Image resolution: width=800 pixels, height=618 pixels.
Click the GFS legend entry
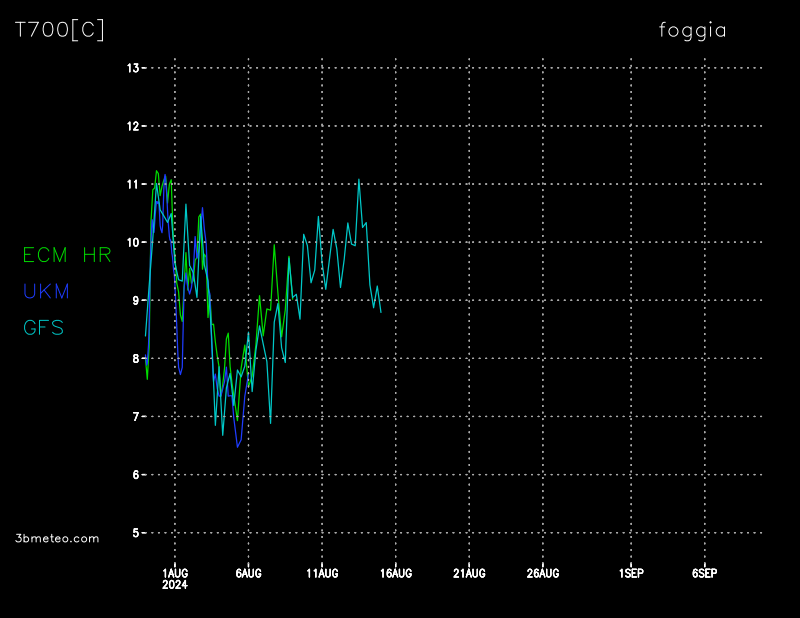click(x=43, y=327)
